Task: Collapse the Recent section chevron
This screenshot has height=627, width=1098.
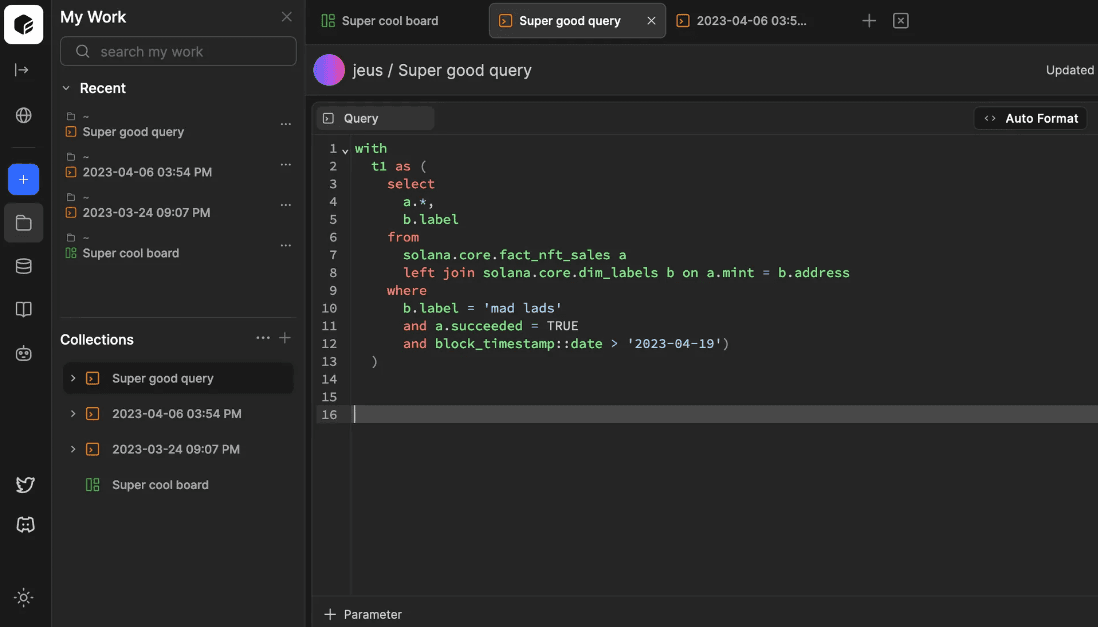Action: [66, 88]
